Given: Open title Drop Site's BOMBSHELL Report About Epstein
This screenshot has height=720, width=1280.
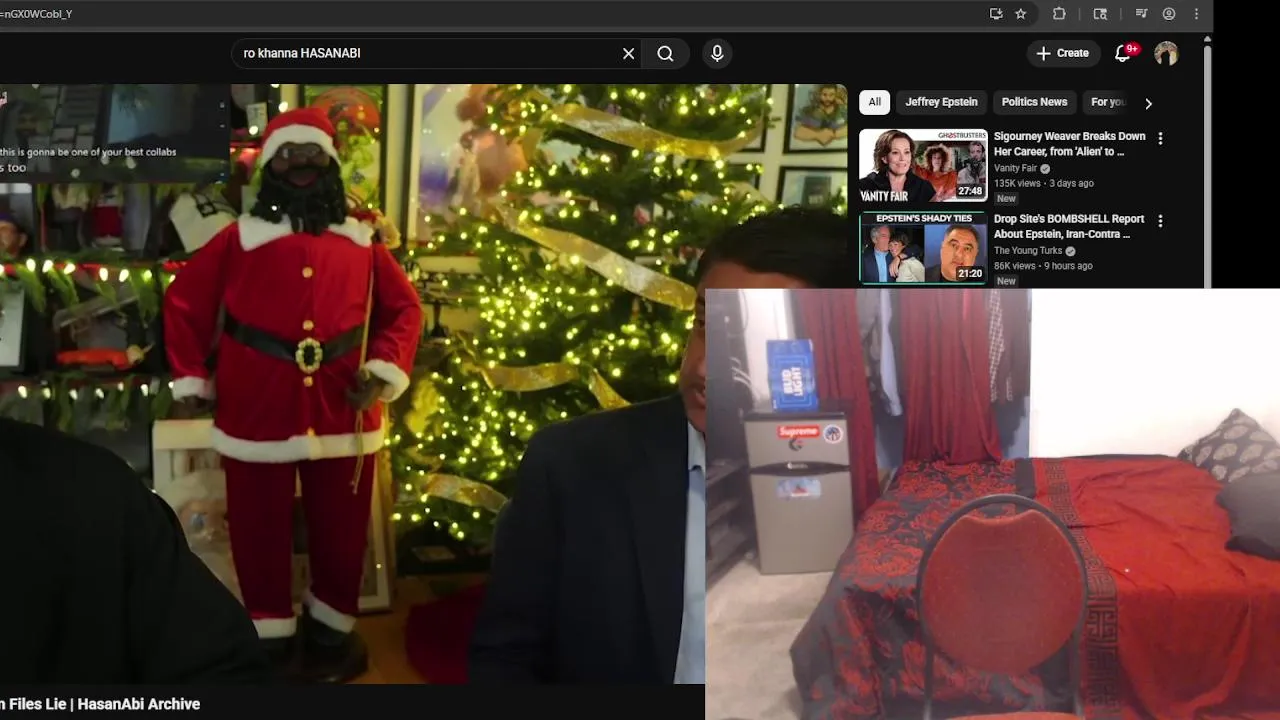Looking at the screenshot, I should [x=1069, y=227].
